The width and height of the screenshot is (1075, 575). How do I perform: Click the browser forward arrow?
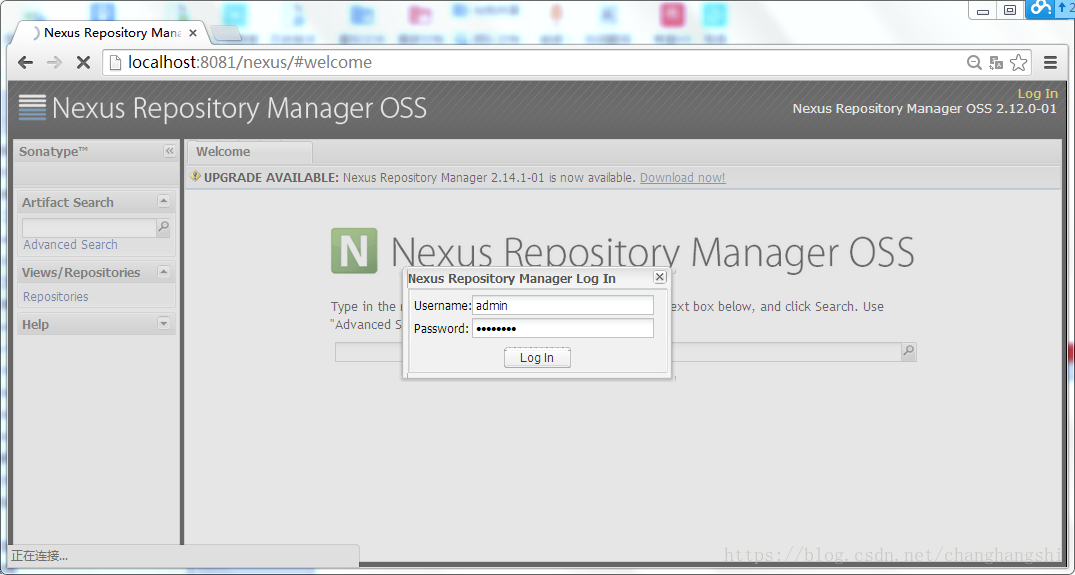pos(54,62)
